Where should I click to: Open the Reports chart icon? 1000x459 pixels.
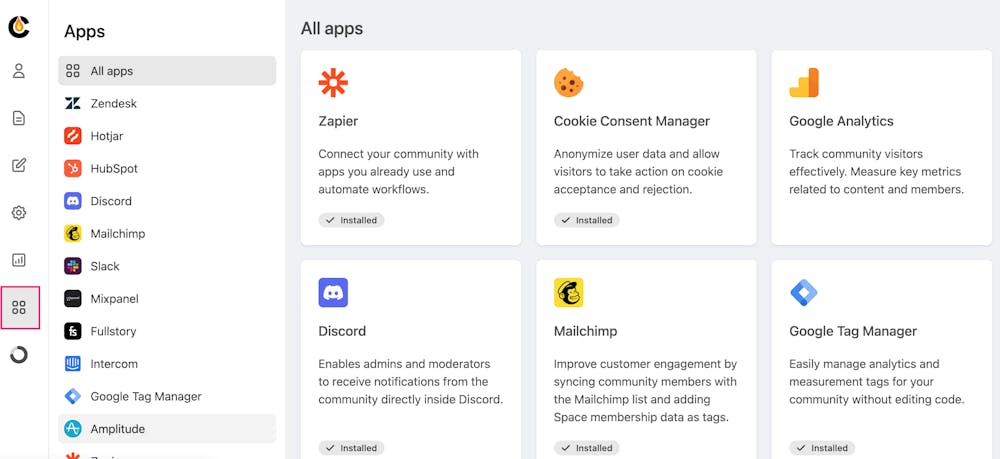click(x=19, y=260)
